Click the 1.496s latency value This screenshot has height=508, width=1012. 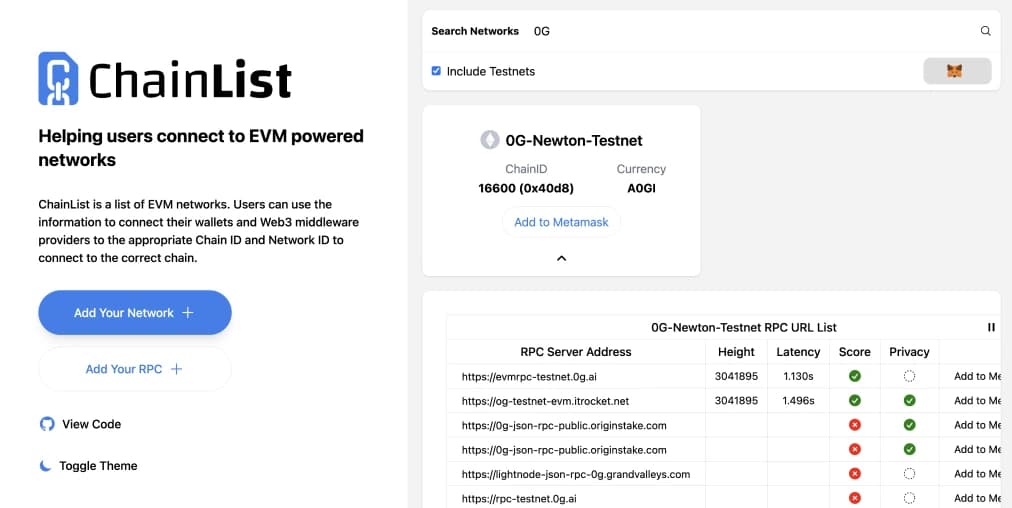tap(798, 400)
